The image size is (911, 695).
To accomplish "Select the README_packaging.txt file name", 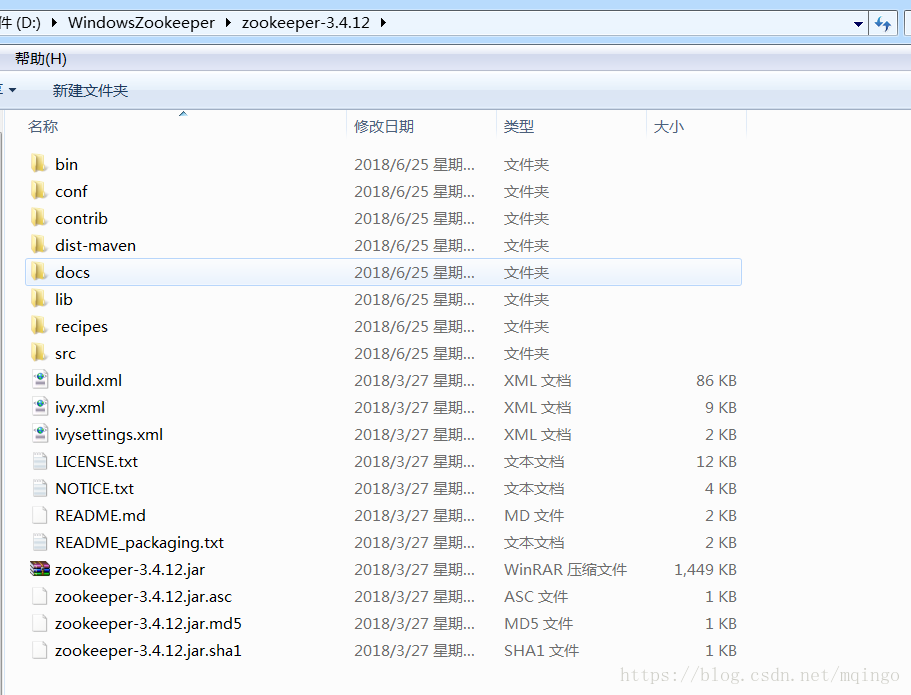I will tap(139, 543).
